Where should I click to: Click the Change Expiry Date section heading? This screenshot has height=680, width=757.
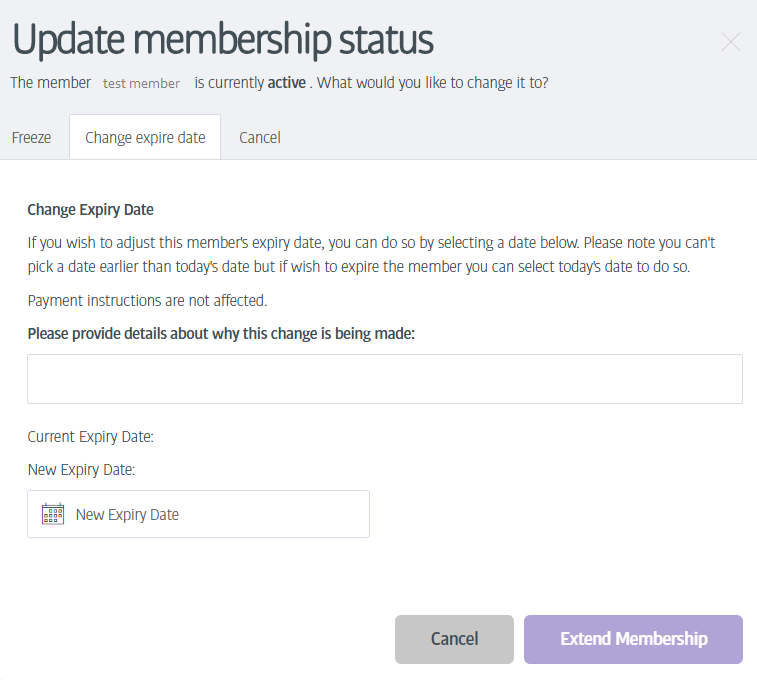click(x=90, y=210)
